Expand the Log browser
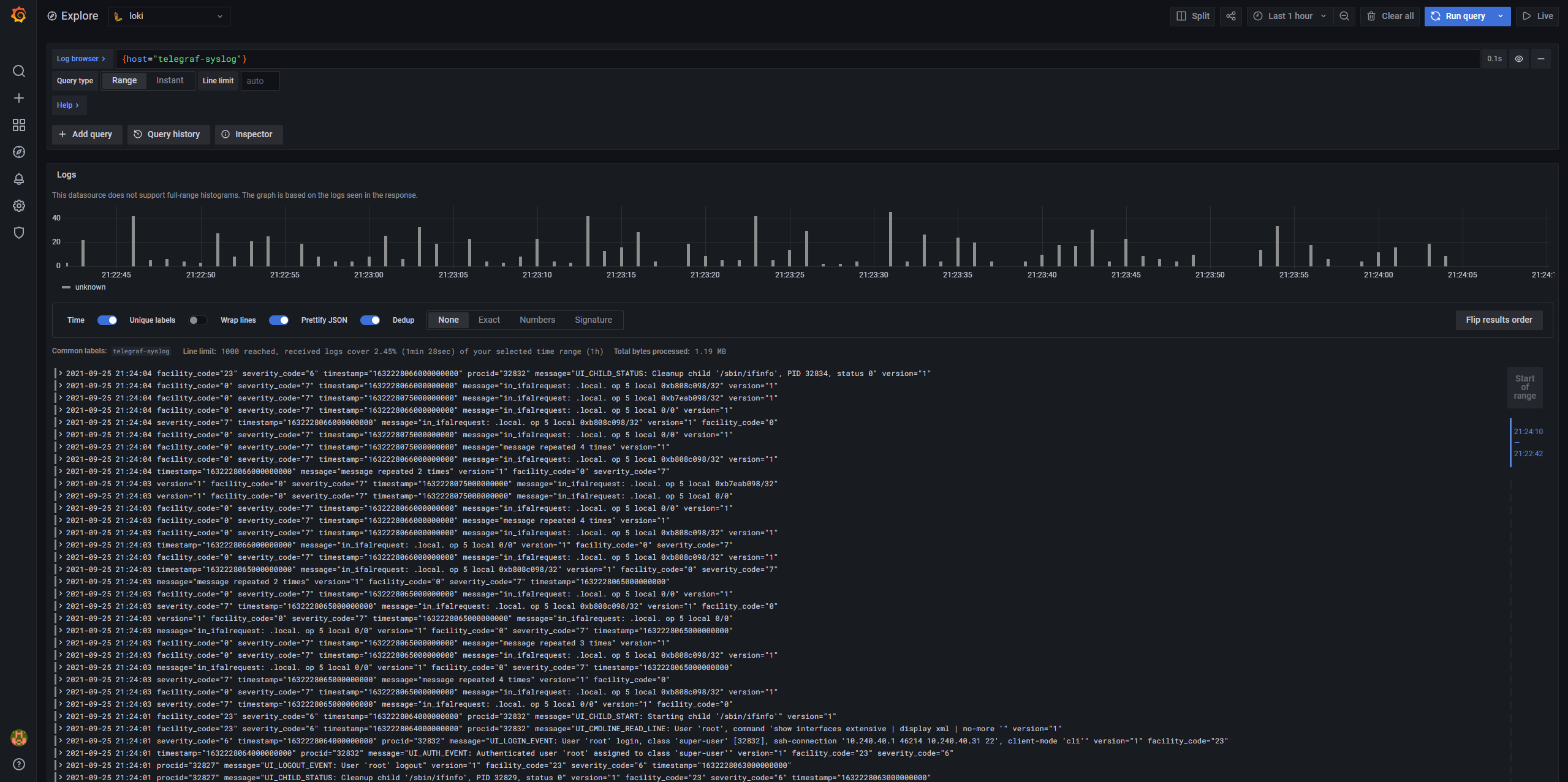 (82, 59)
